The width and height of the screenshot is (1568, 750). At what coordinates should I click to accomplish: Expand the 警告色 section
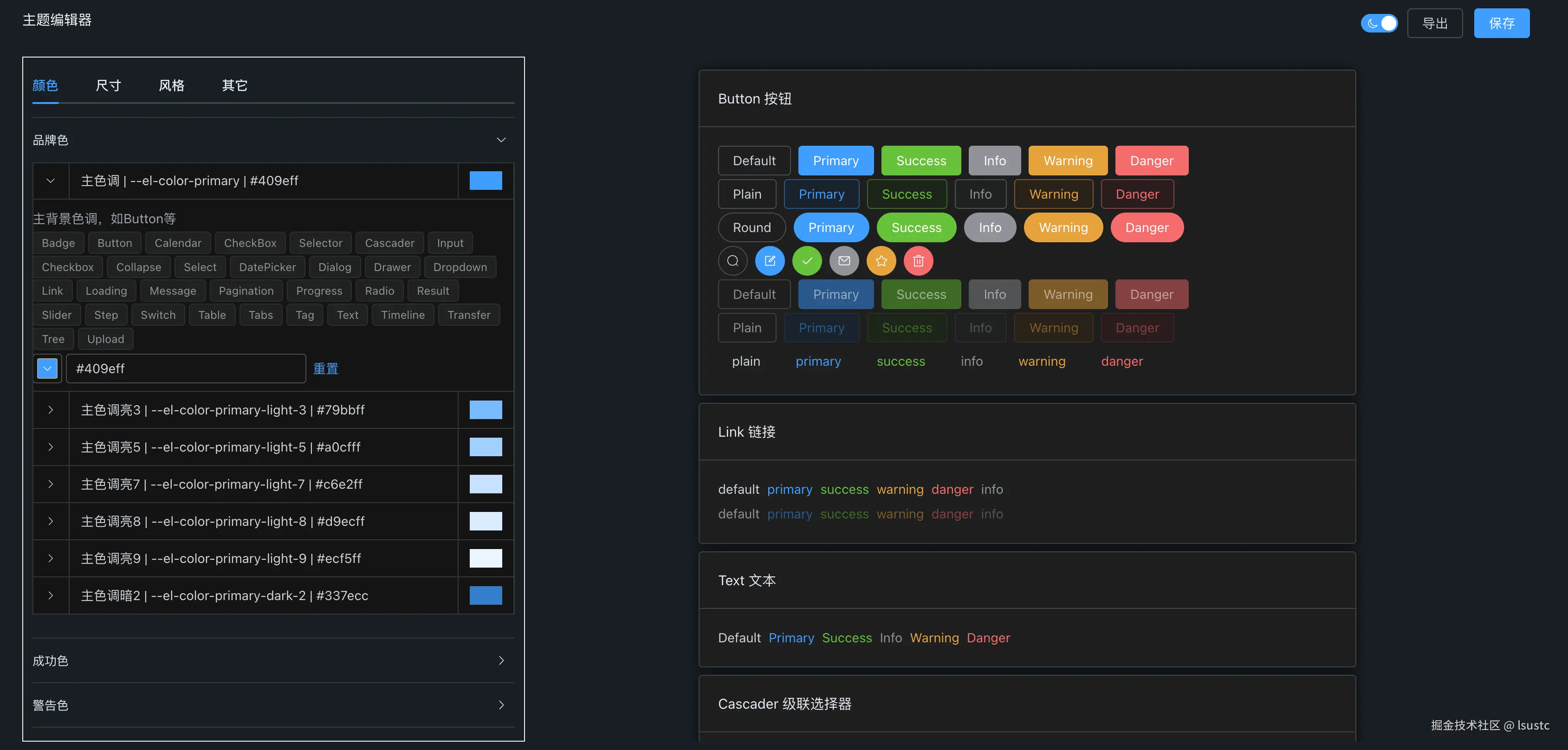501,705
